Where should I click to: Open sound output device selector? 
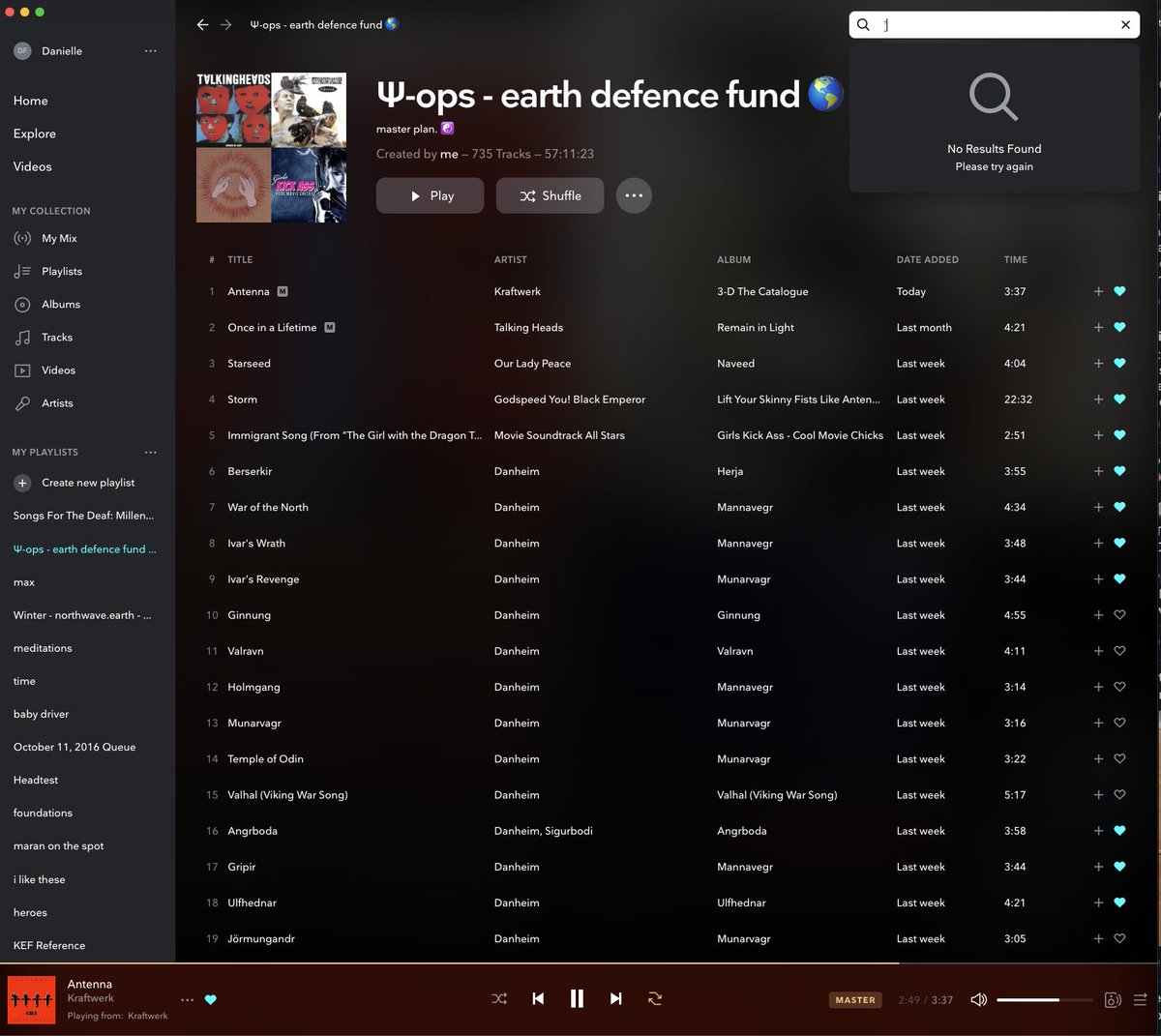(x=1114, y=999)
